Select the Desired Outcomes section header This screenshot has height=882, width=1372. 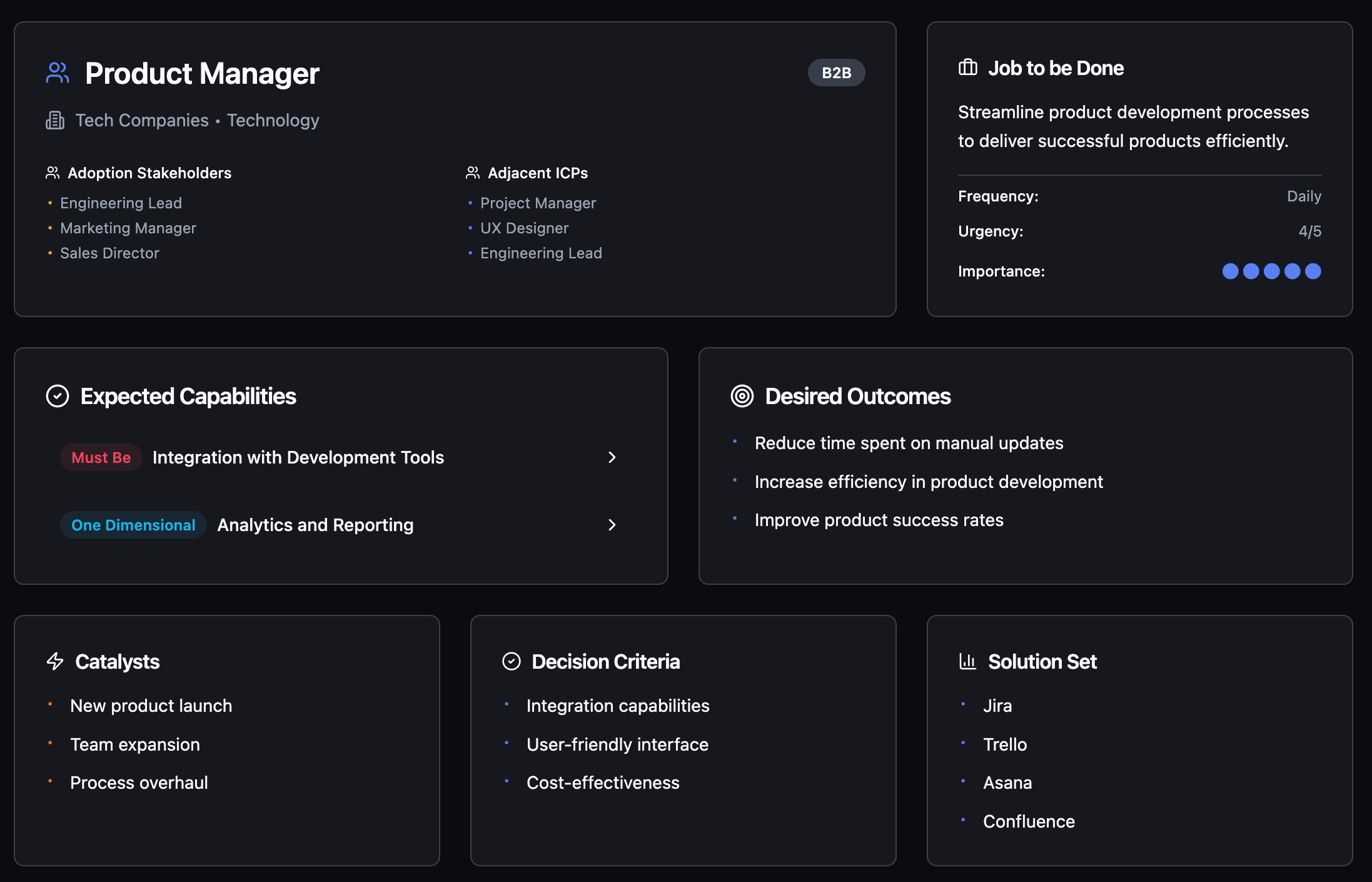point(858,395)
